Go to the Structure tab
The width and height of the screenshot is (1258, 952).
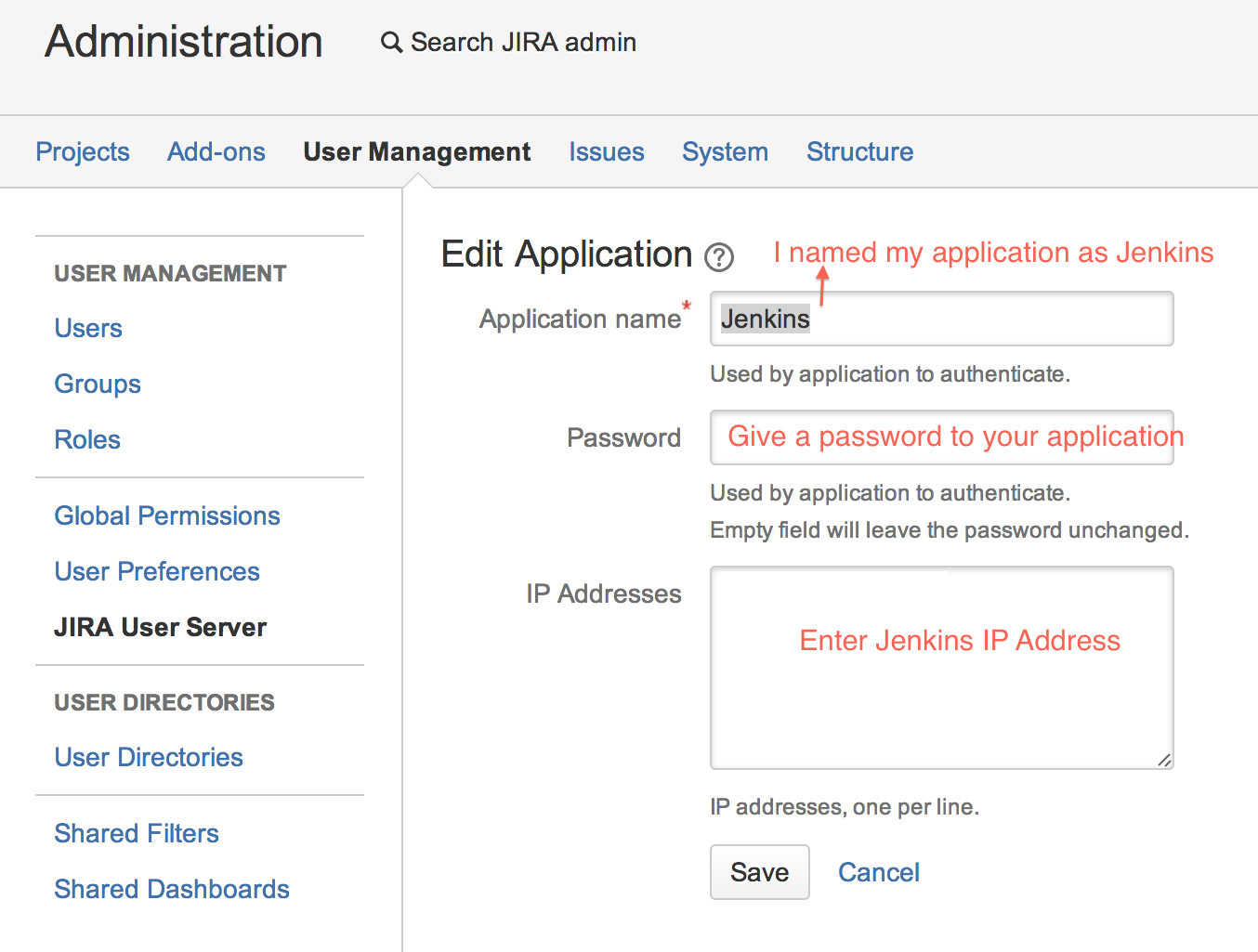pos(859,151)
